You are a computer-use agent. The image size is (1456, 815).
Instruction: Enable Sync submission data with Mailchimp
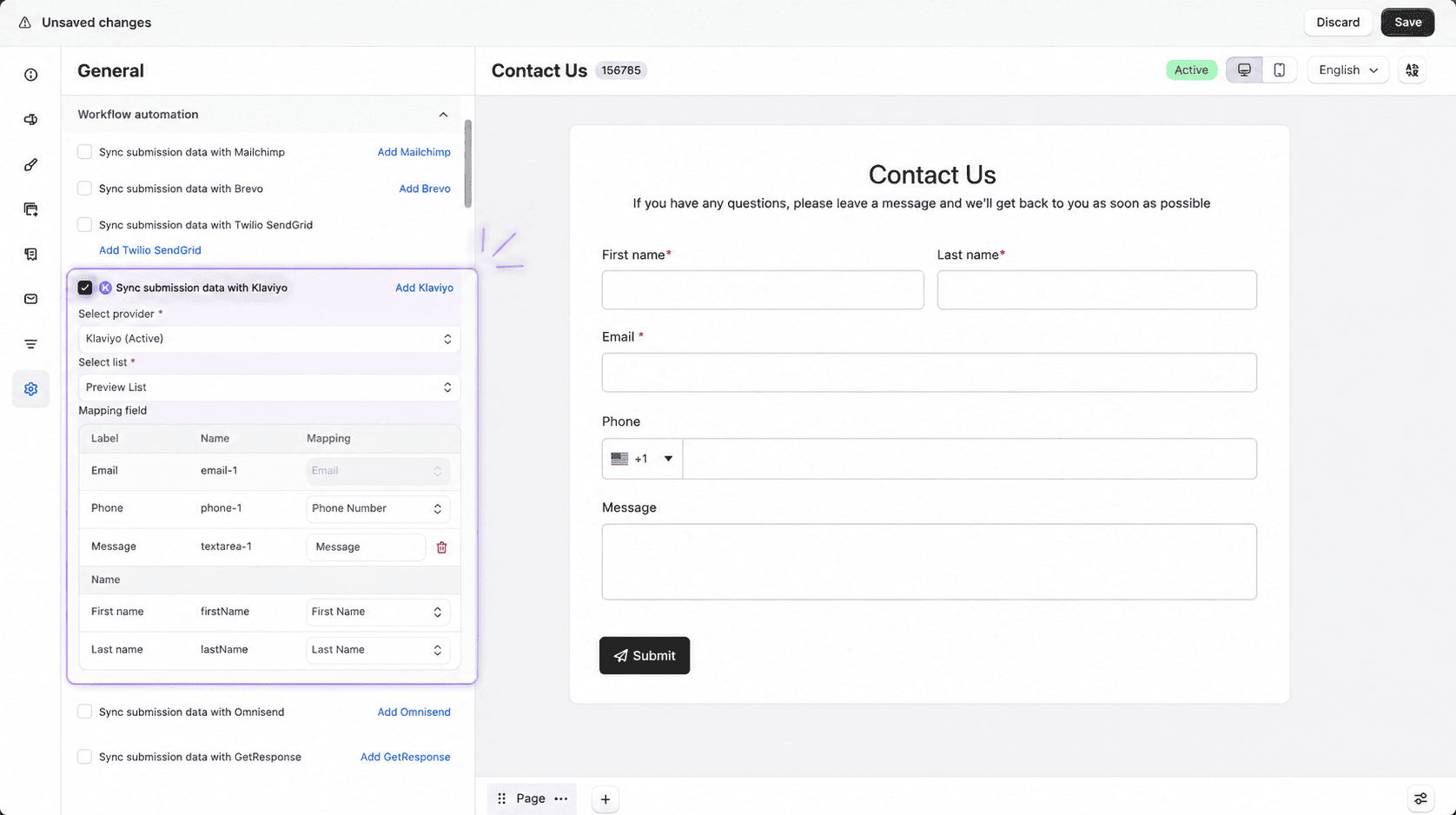84,152
